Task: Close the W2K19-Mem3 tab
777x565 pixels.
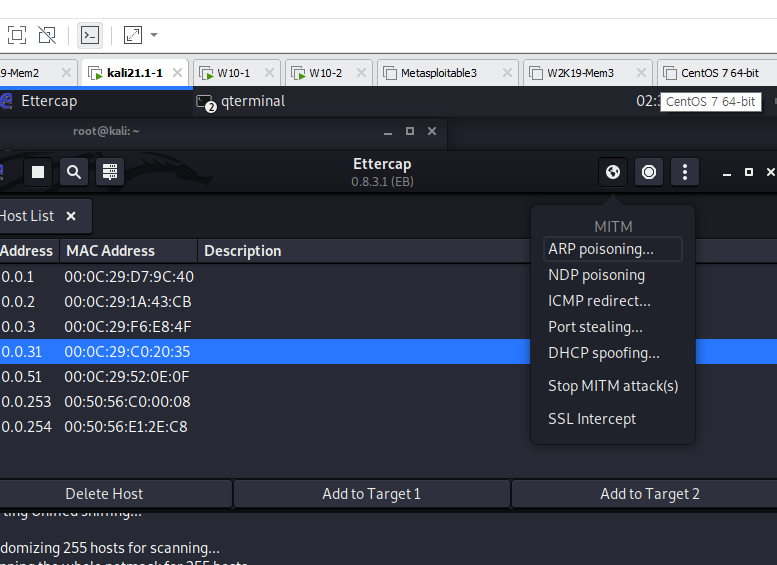Action: pyautogui.click(x=641, y=73)
